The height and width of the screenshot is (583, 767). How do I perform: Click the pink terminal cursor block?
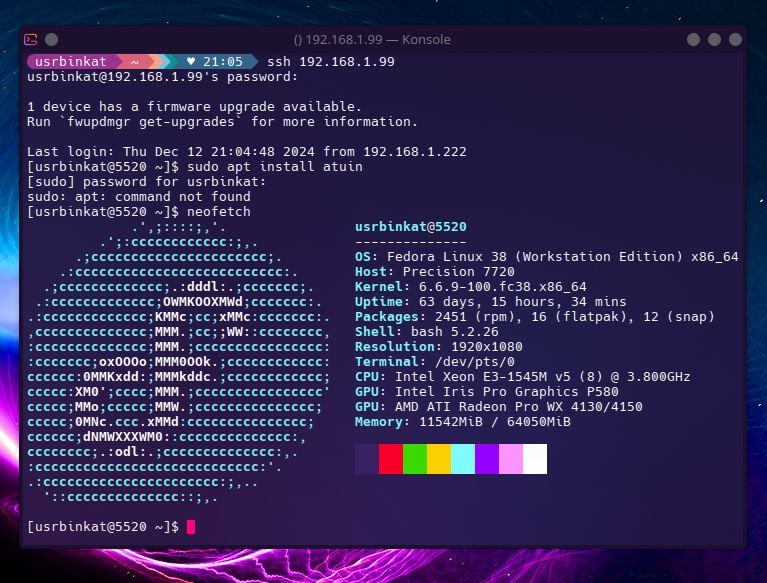[x=191, y=527]
